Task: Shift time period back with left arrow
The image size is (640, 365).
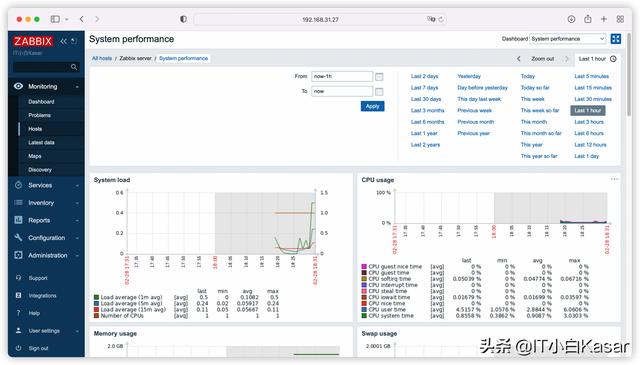Action: pos(519,59)
